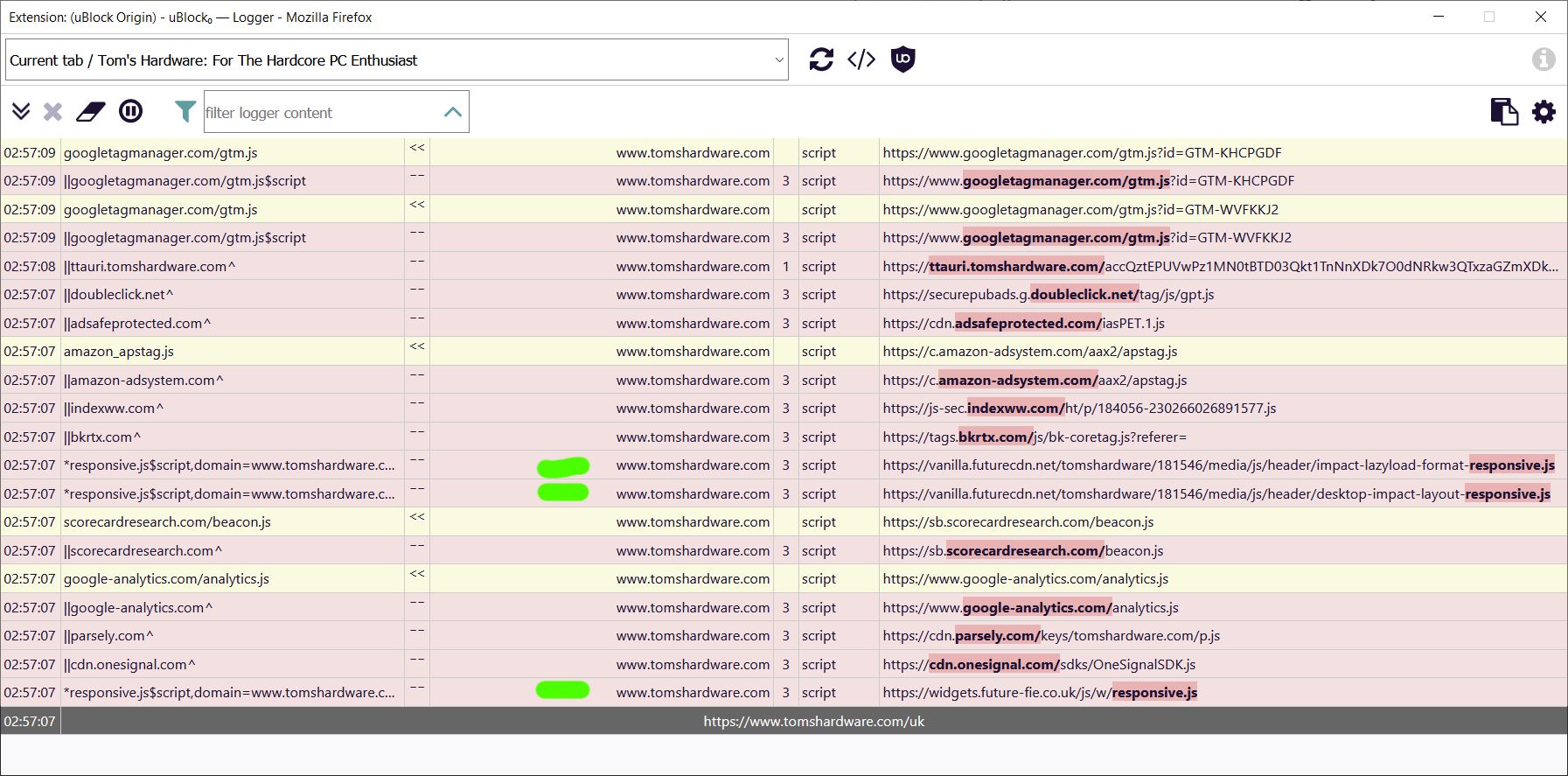Open the logger info help icon
Viewport: 1568px width, 776px height.
click(x=1544, y=59)
